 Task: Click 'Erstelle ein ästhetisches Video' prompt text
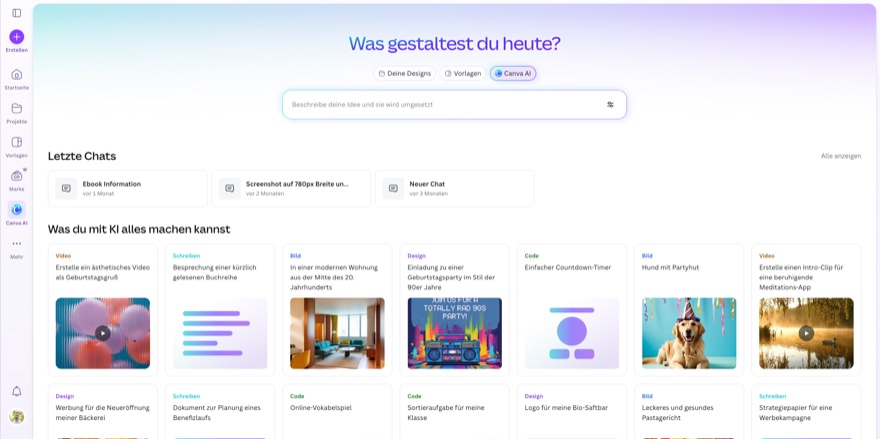pyautogui.click(x=103, y=272)
